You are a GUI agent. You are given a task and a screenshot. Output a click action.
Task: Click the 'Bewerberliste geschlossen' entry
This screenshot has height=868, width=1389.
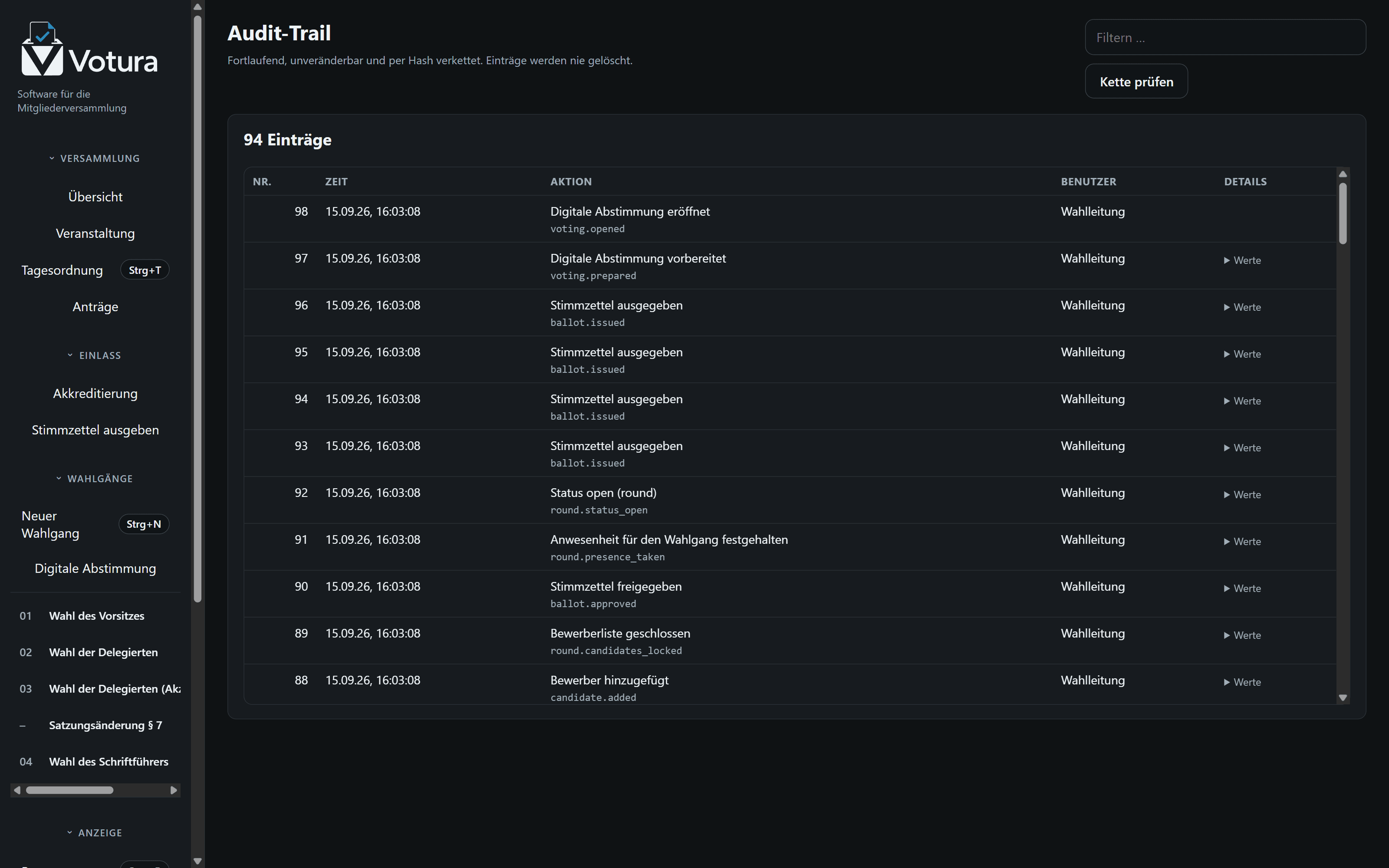(620, 634)
